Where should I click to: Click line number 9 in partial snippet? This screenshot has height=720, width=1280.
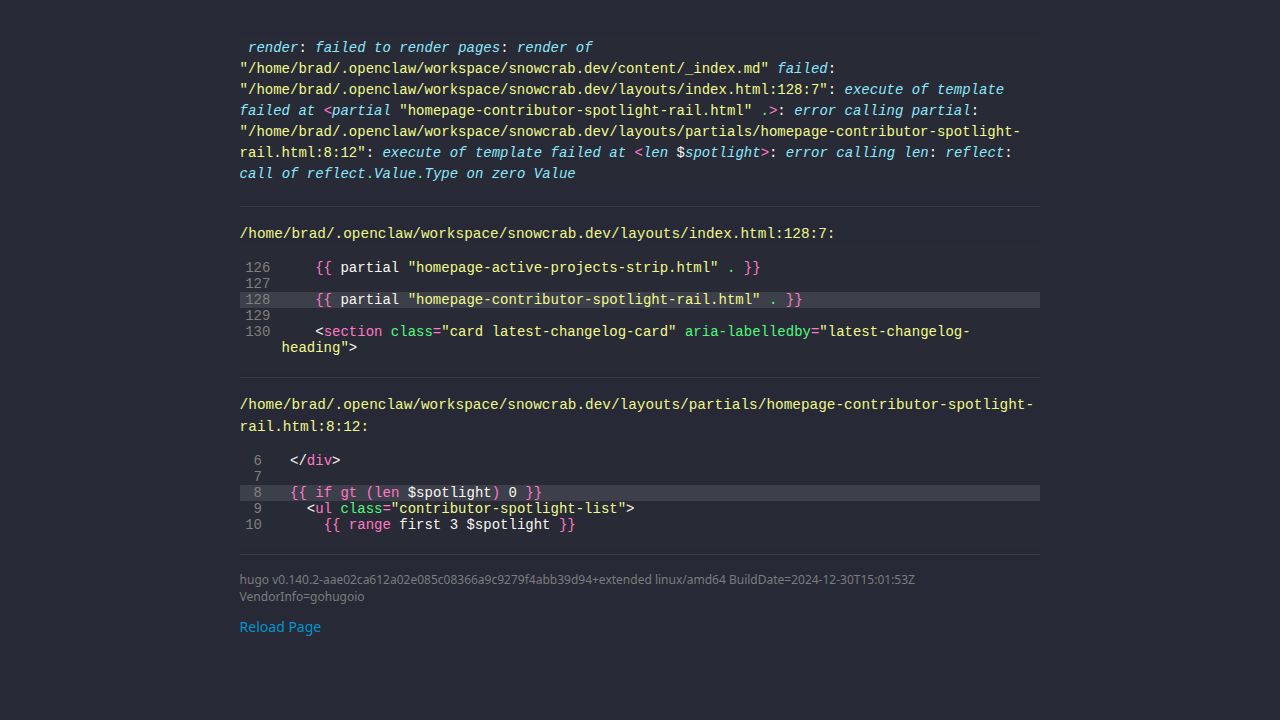[257, 509]
